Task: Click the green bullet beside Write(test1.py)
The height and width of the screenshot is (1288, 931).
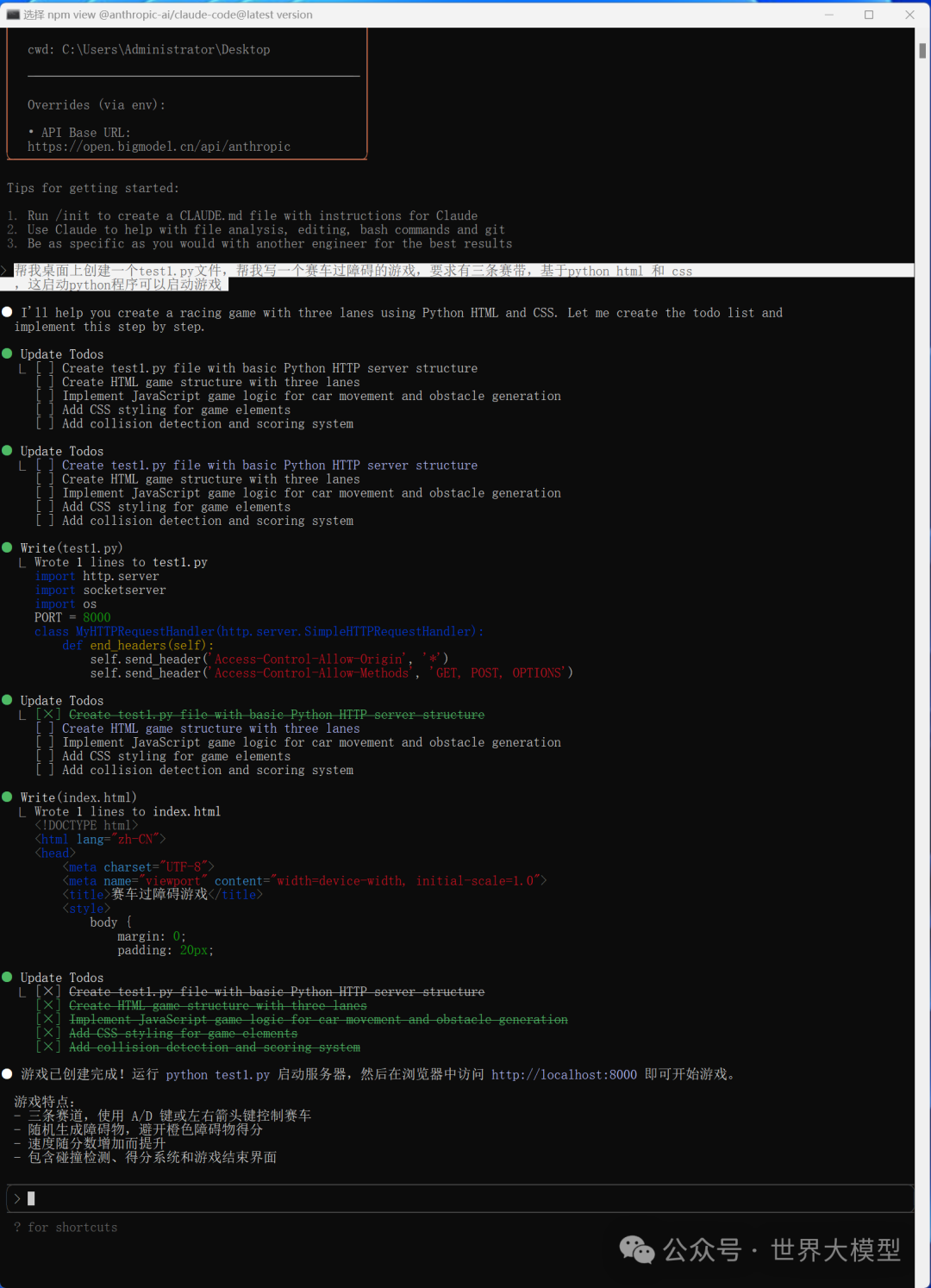Action: click(x=7, y=548)
